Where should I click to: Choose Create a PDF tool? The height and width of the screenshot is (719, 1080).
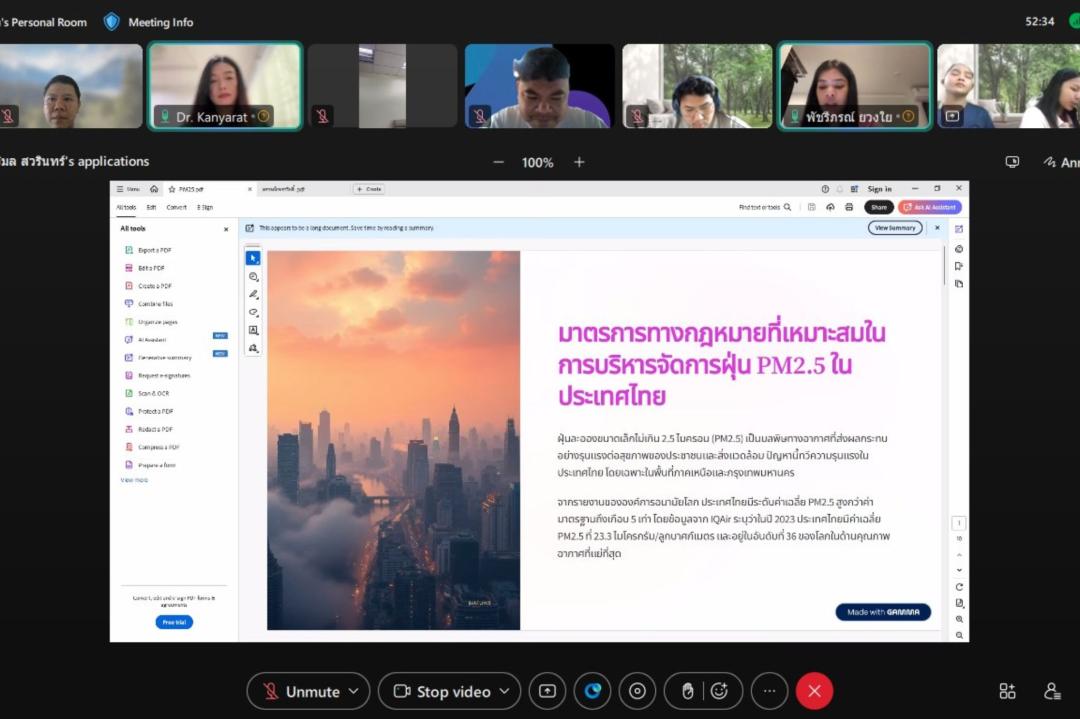148,286
